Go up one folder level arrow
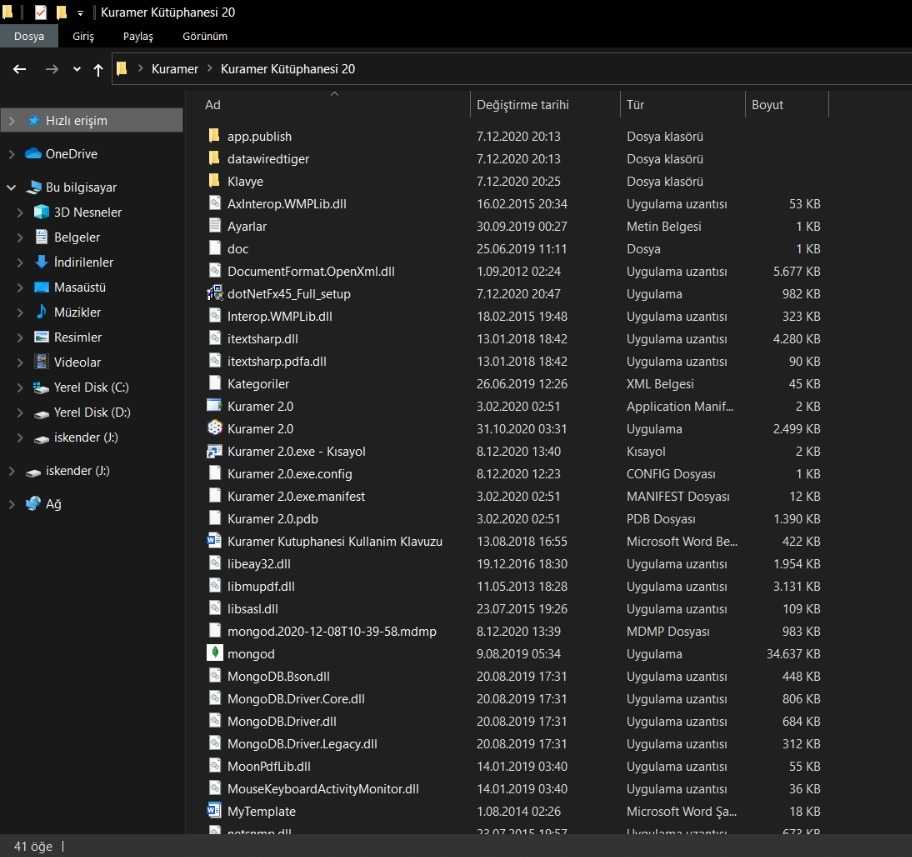The image size is (912, 857). [98, 70]
